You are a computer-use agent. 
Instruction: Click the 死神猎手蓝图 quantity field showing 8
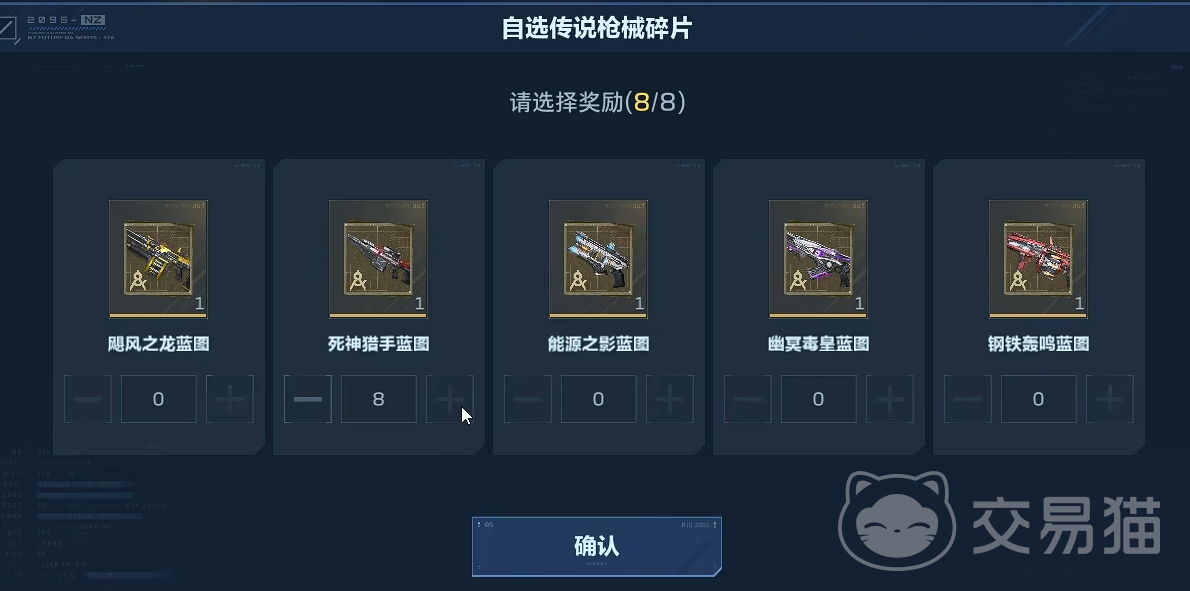(378, 399)
